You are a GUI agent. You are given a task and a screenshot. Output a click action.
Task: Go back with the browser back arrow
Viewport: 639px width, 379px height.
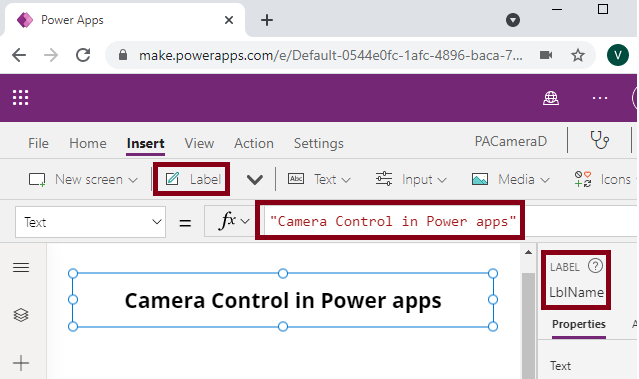[x=19, y=55]
